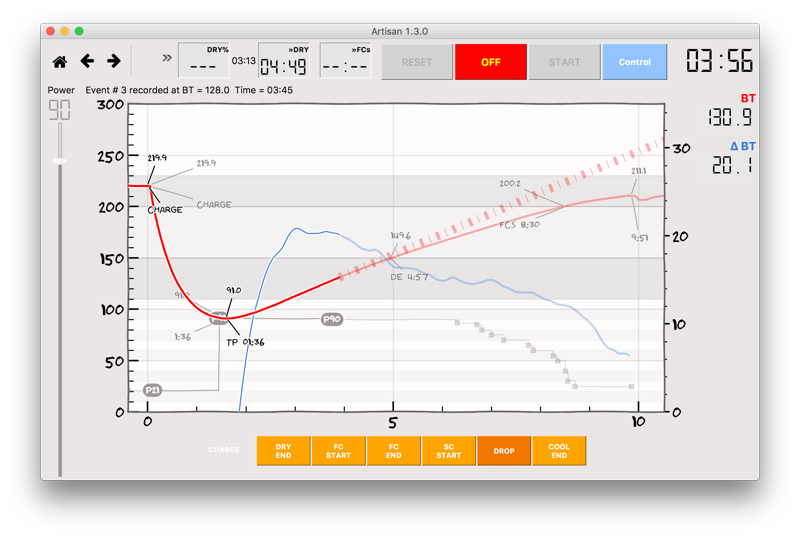Go forward with the right arrow icon
This screenshot has width=800, height=538.
[114, 61]
